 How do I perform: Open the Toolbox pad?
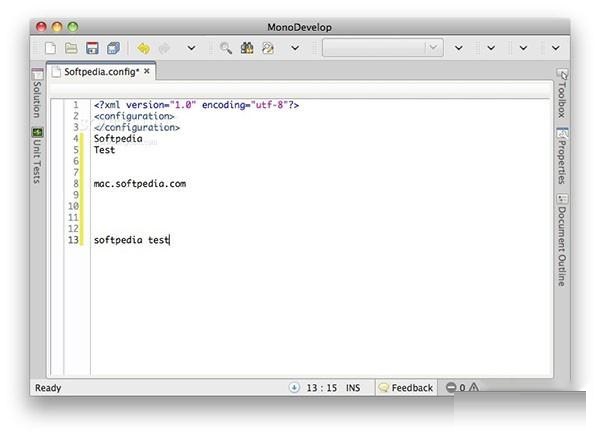[562, 94]
